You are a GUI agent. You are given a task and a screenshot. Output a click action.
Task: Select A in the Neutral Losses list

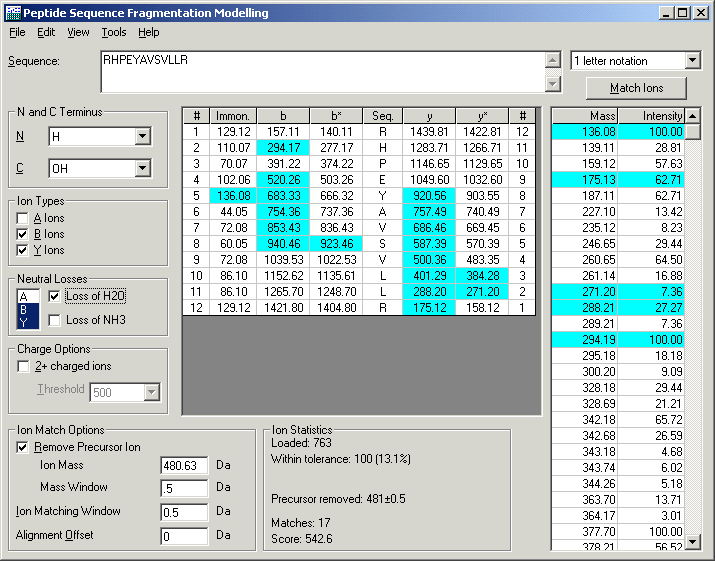coord(28,296)
